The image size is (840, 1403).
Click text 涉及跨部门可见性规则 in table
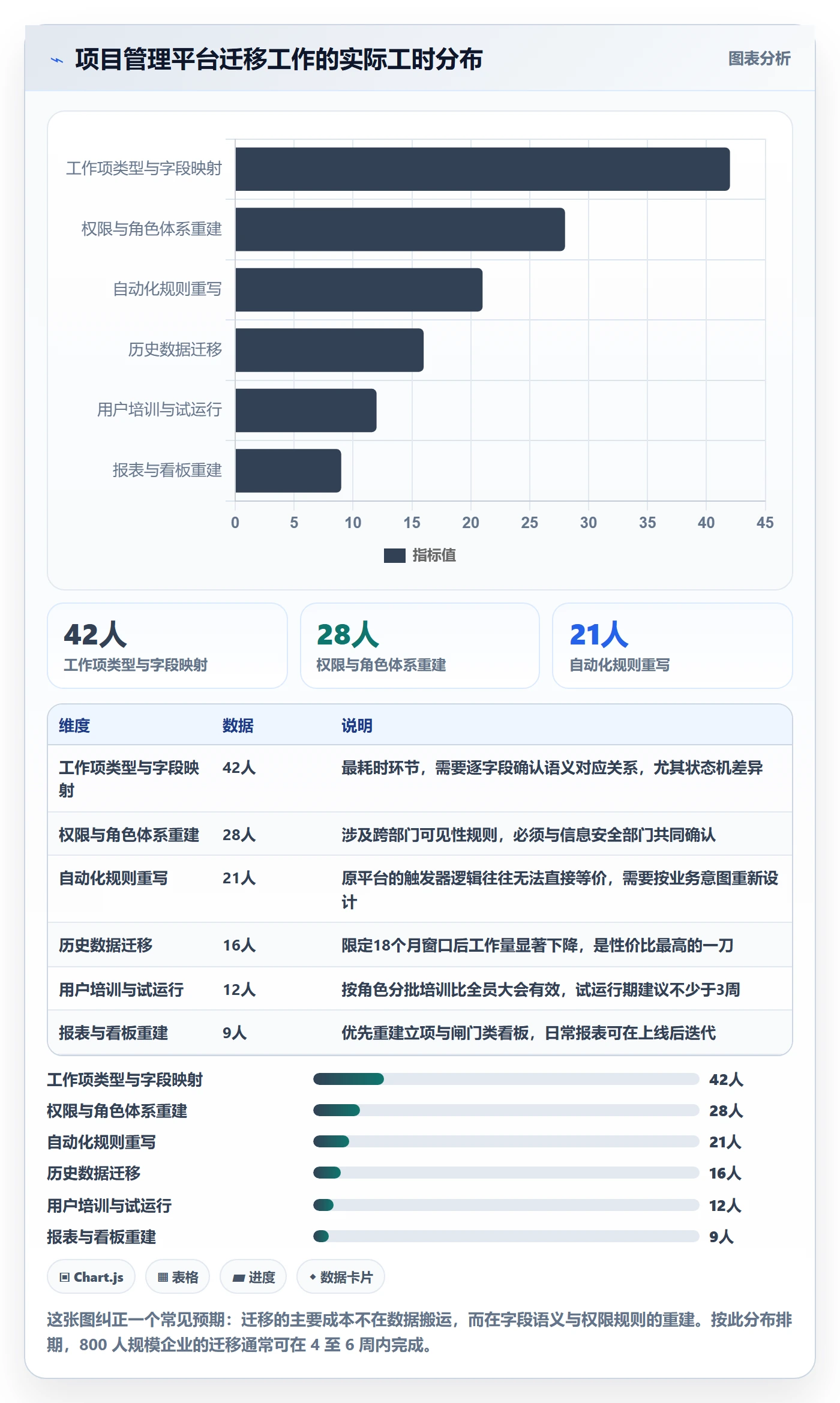coord(419,835)
